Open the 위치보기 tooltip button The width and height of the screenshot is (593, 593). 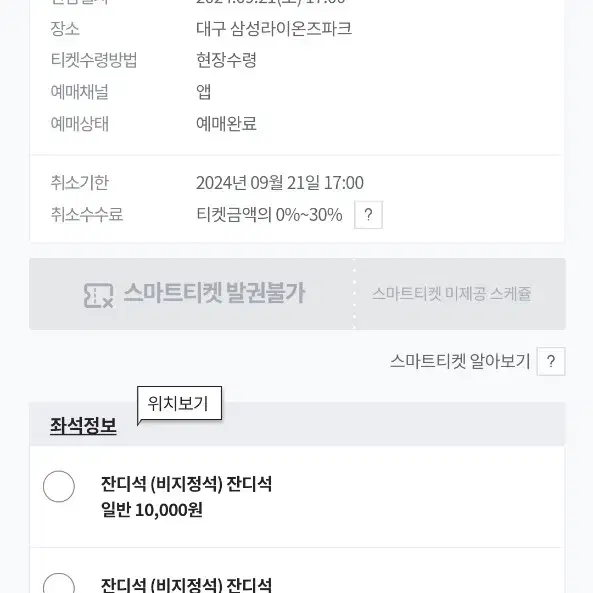pos(179,404)
